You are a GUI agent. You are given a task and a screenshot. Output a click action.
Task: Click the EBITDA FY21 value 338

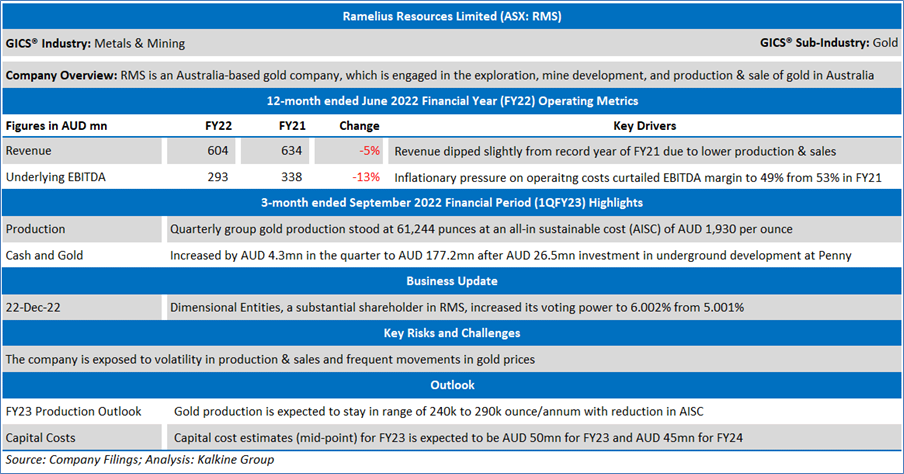(x=292, y=177)
